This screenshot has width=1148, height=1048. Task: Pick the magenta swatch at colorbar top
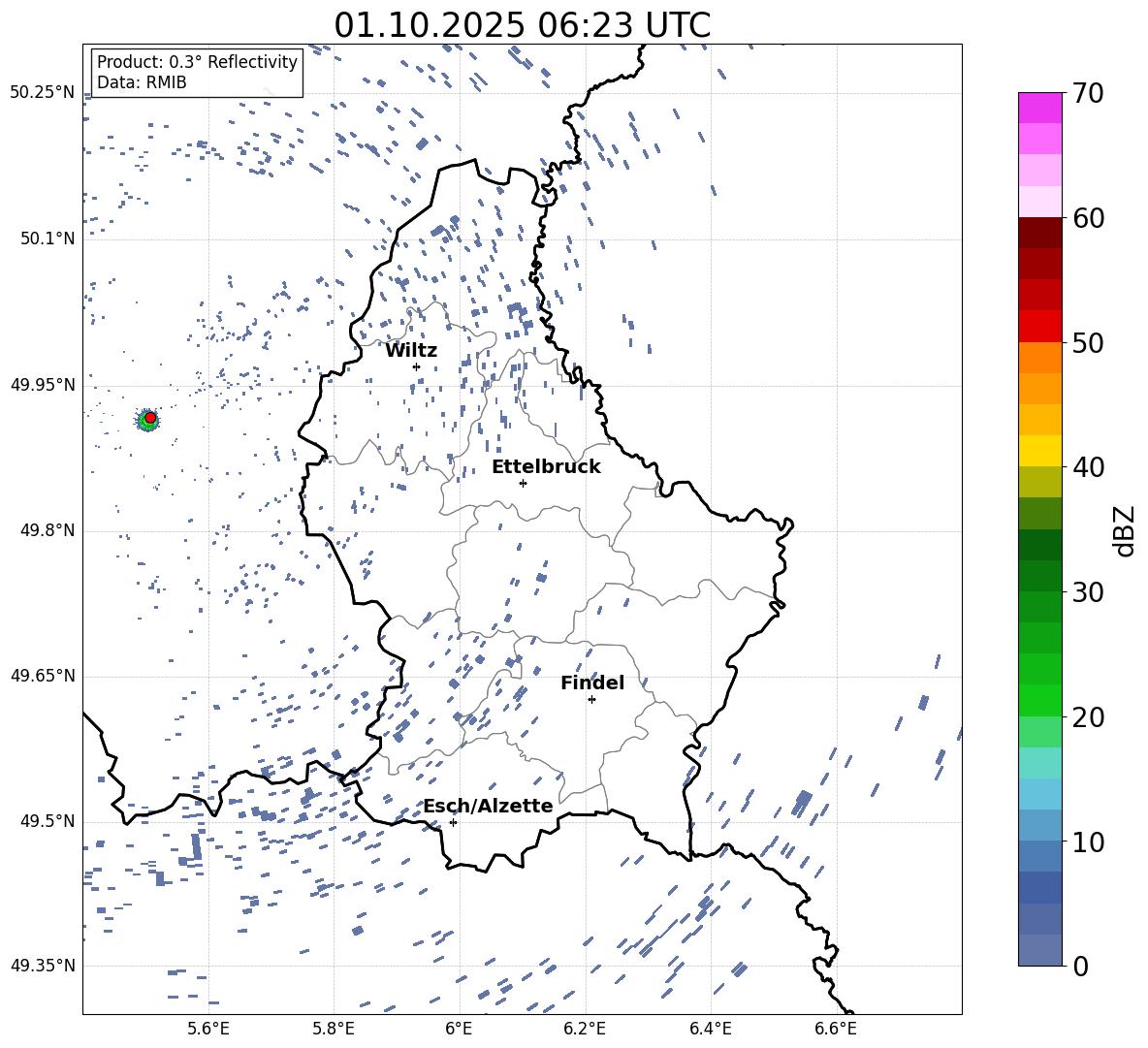(x=1040, y=109)
